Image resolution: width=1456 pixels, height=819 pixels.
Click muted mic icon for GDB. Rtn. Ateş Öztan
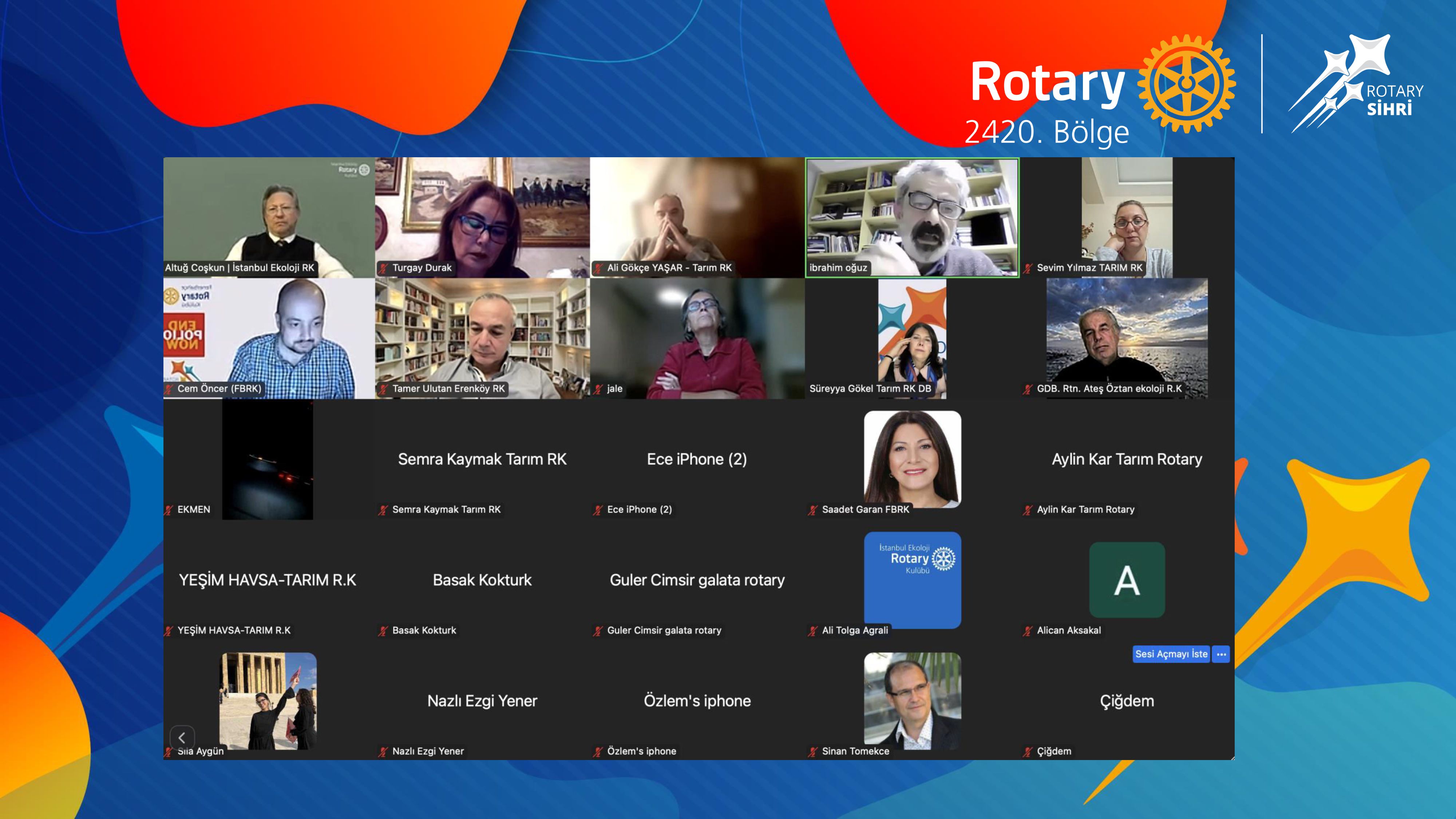pyautogui.click(x=1028, y=389)
